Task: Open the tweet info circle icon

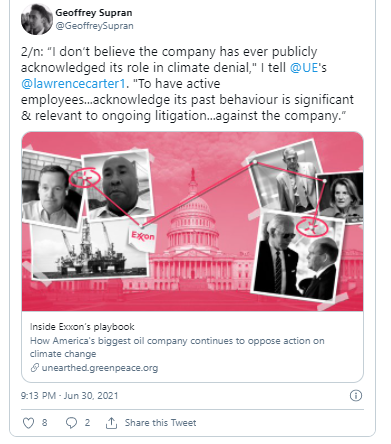Action: pos(356,396)
